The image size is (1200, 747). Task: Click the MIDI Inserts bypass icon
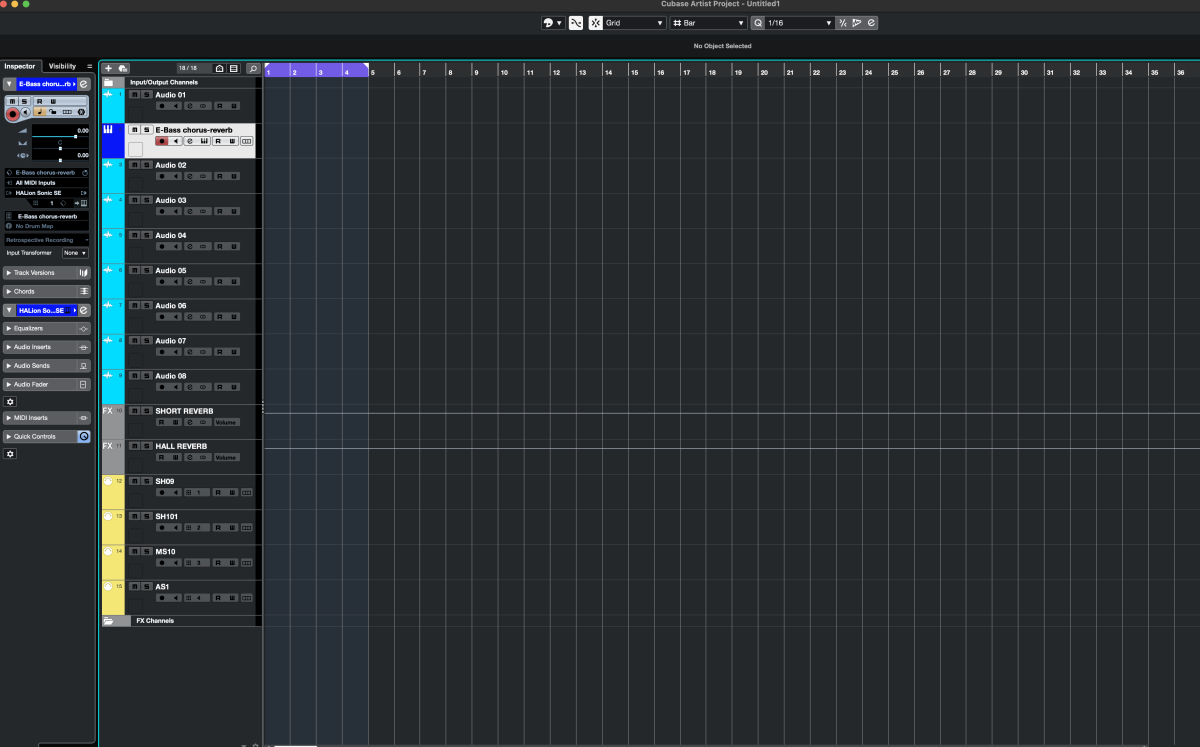(84, 418)
